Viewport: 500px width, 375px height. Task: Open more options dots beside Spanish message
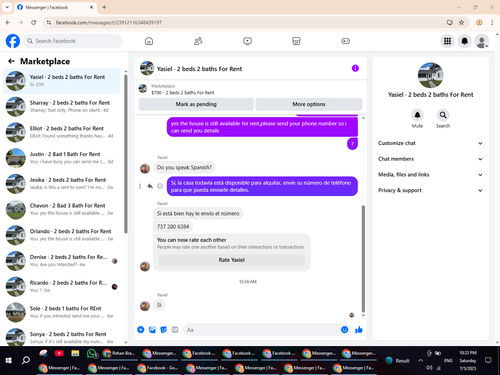(x=140, y=186)
